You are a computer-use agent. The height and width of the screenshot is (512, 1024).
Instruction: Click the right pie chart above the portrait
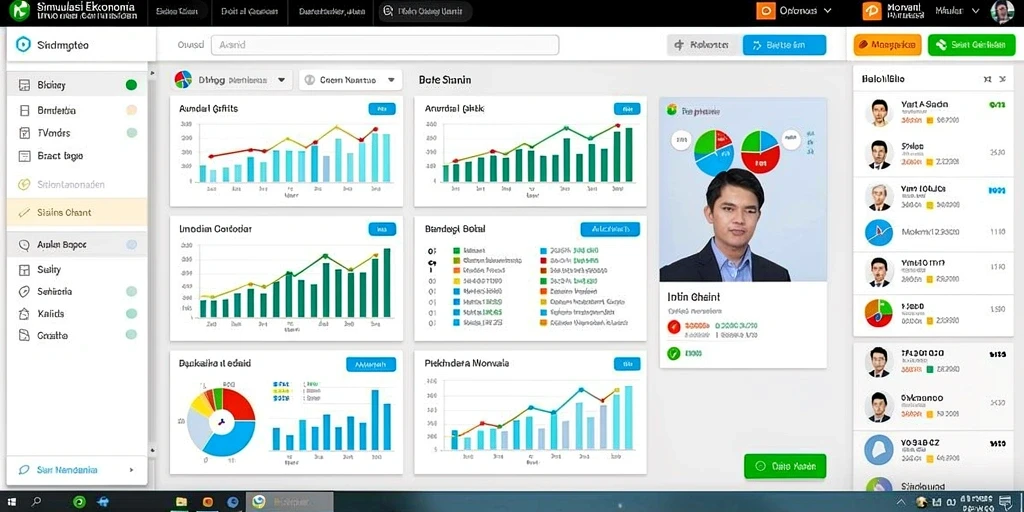(760, 151)
